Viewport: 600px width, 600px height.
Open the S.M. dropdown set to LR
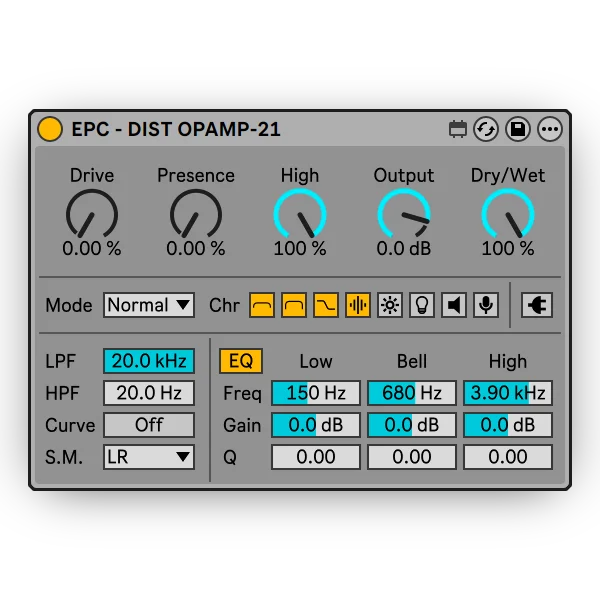(x=149, y=457)
